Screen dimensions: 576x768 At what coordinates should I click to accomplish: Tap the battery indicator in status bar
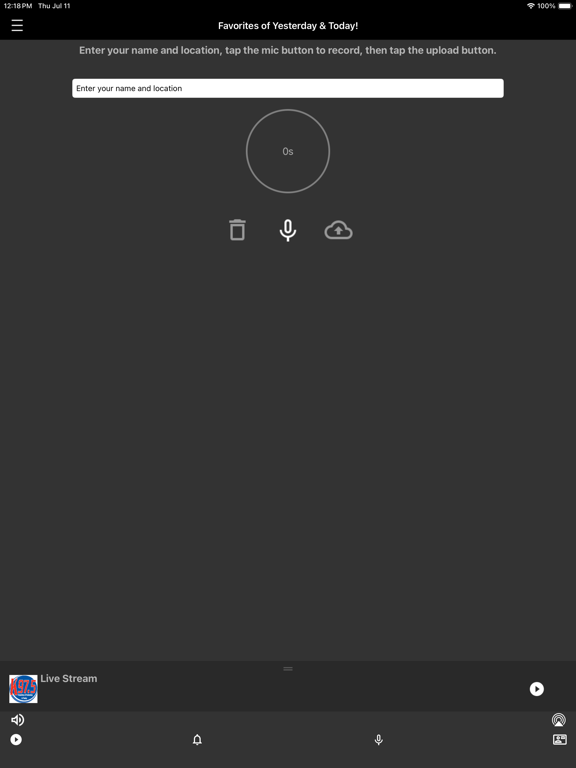[x=565, y=6]
